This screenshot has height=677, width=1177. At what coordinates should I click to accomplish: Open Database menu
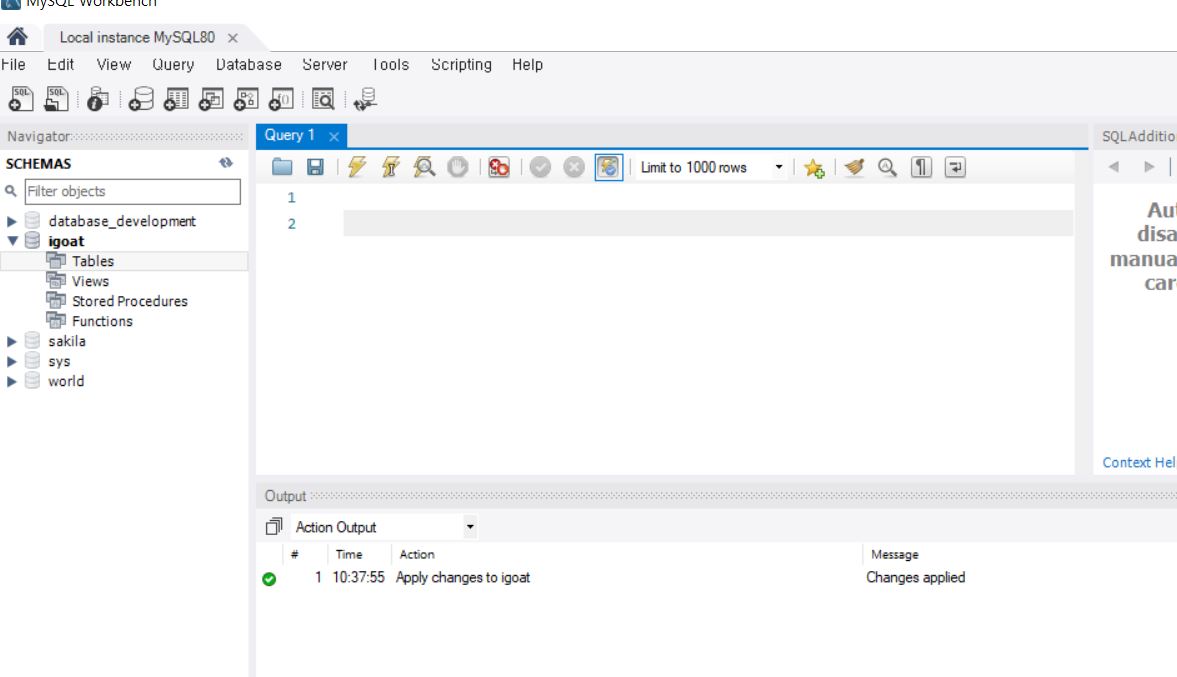[x=248, y=65]
